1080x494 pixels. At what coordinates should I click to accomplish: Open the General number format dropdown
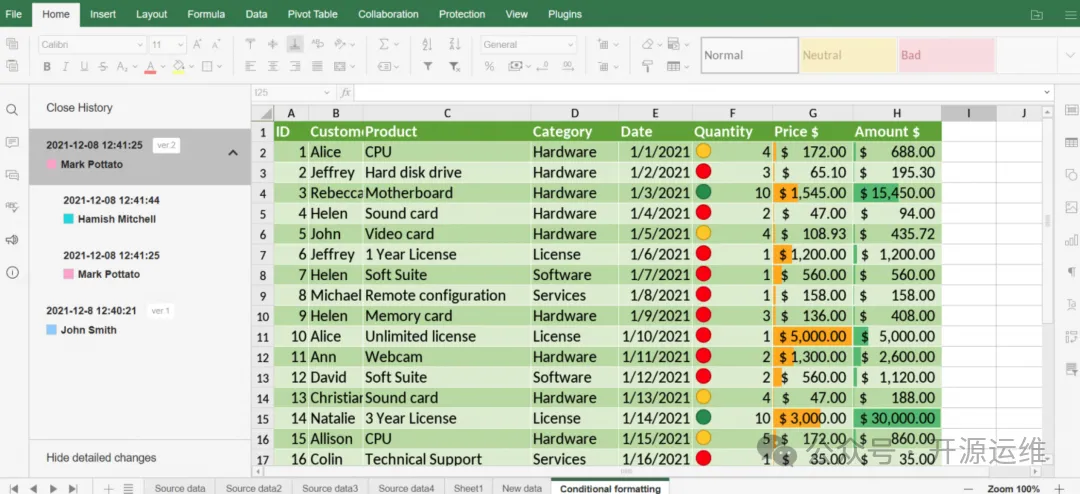[528, 44]
